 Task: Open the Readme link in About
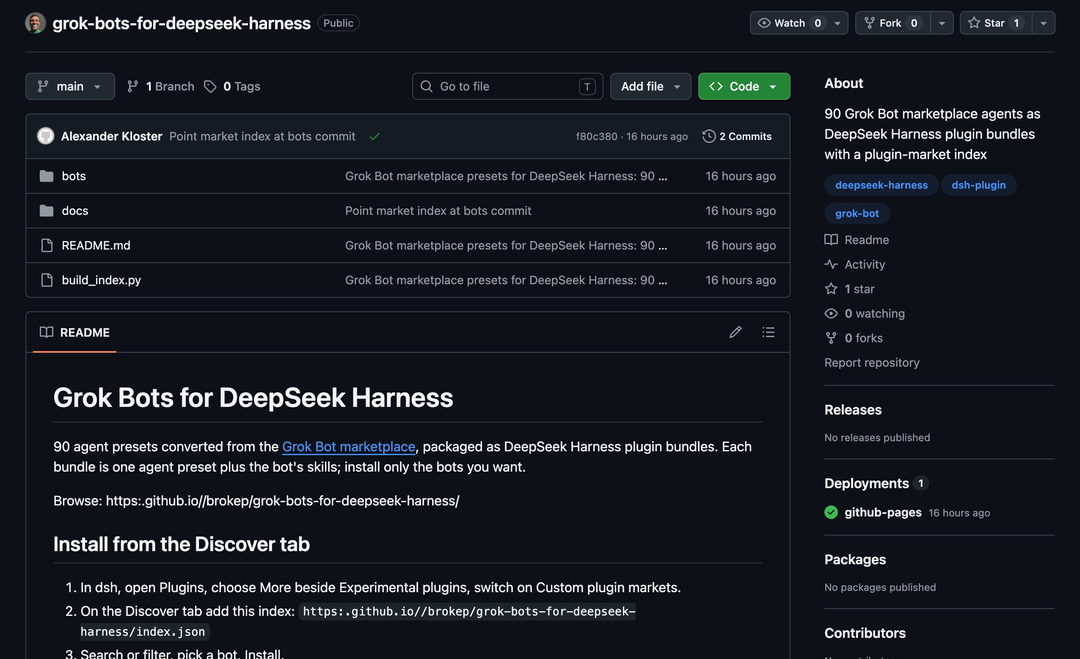click(857, 240)
